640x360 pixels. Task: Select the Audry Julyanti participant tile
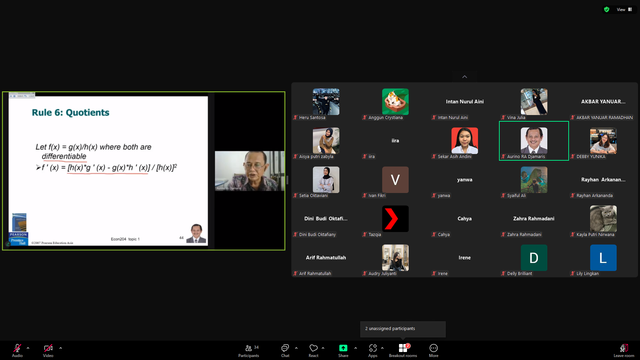[395, 258]
